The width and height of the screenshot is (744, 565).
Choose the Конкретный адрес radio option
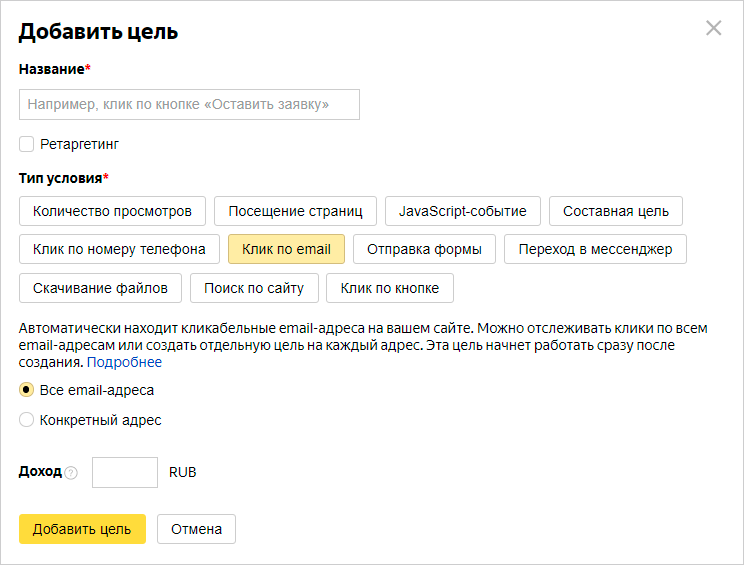point(27,420)
